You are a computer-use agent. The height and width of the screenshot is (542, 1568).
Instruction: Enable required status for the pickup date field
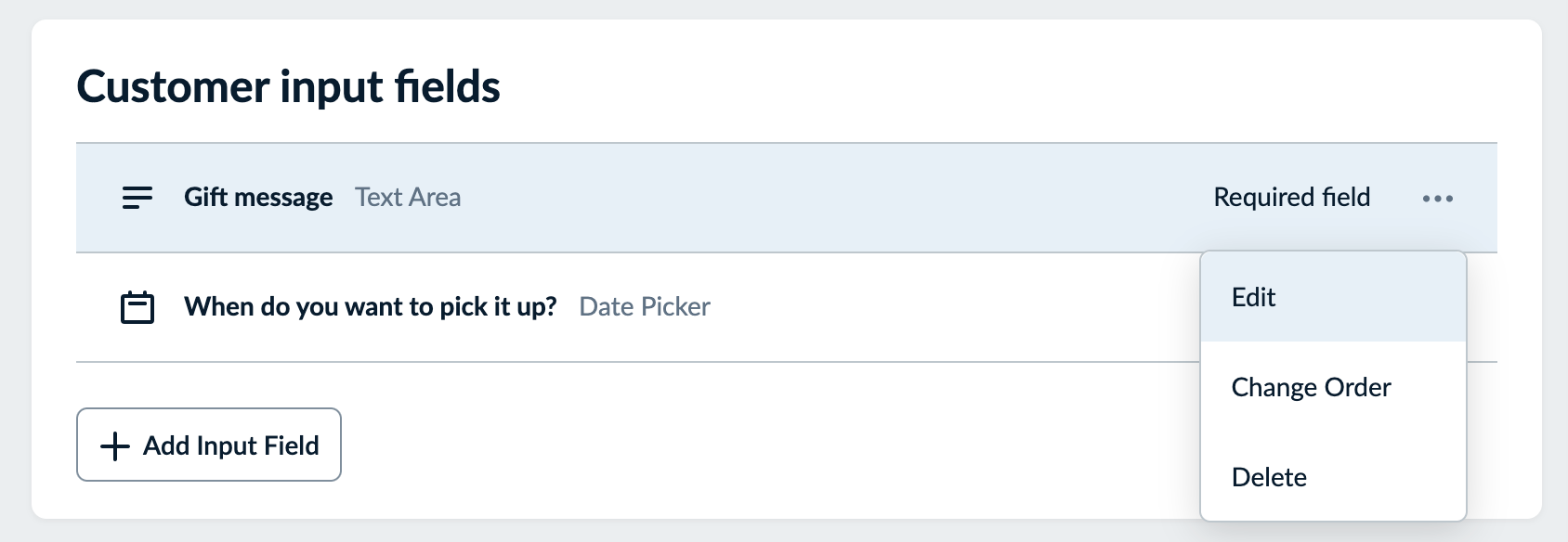click(1292, 306)
